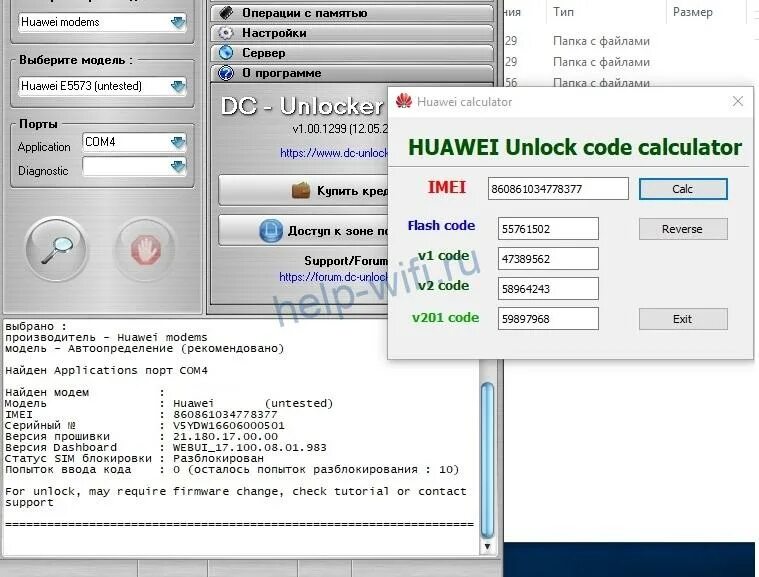The image size is (759, 577).
Task: Click the Разблокирован SIM lock status text
Action: (x=218, y=458)
